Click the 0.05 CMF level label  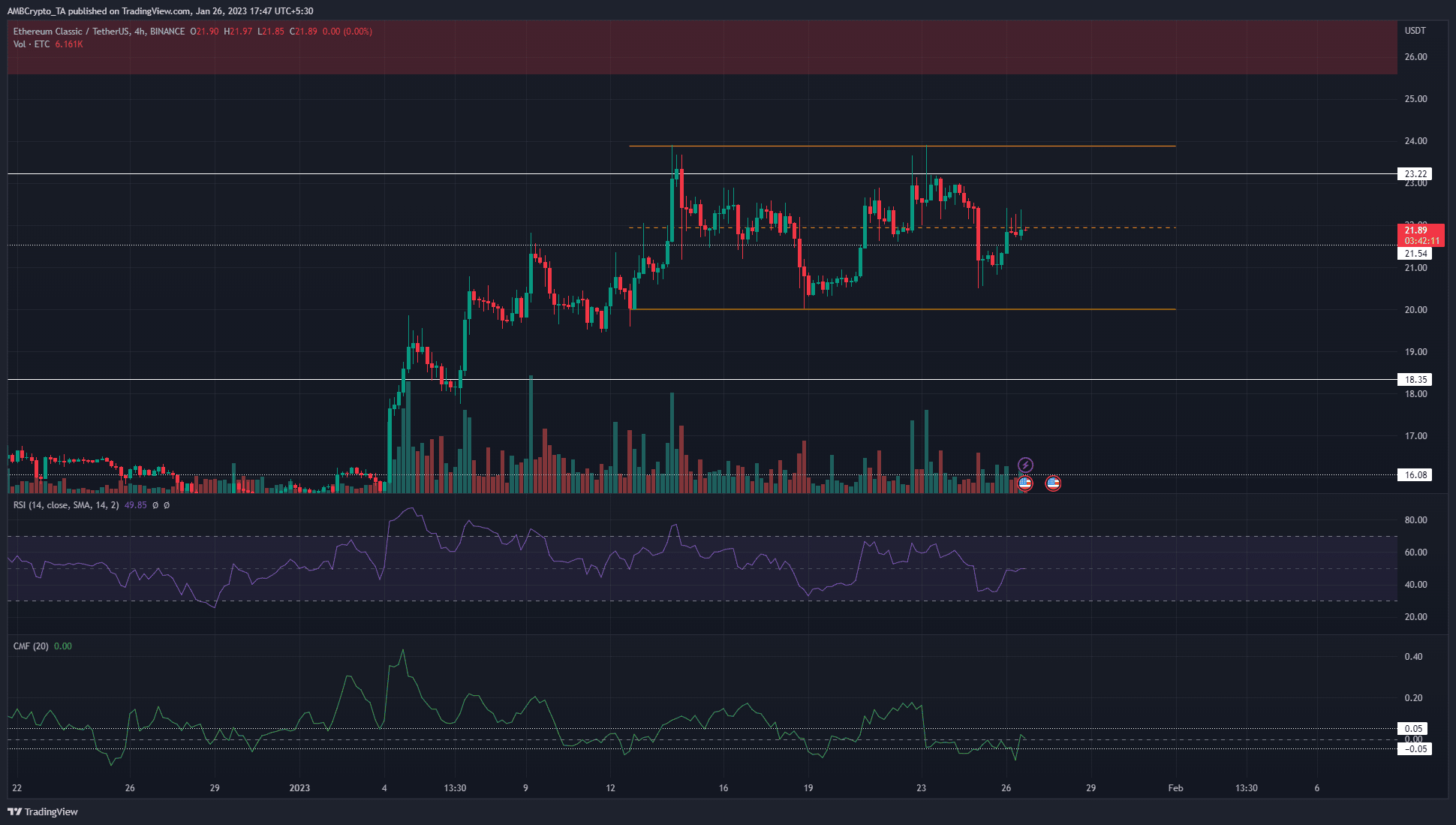point(1414,729)
